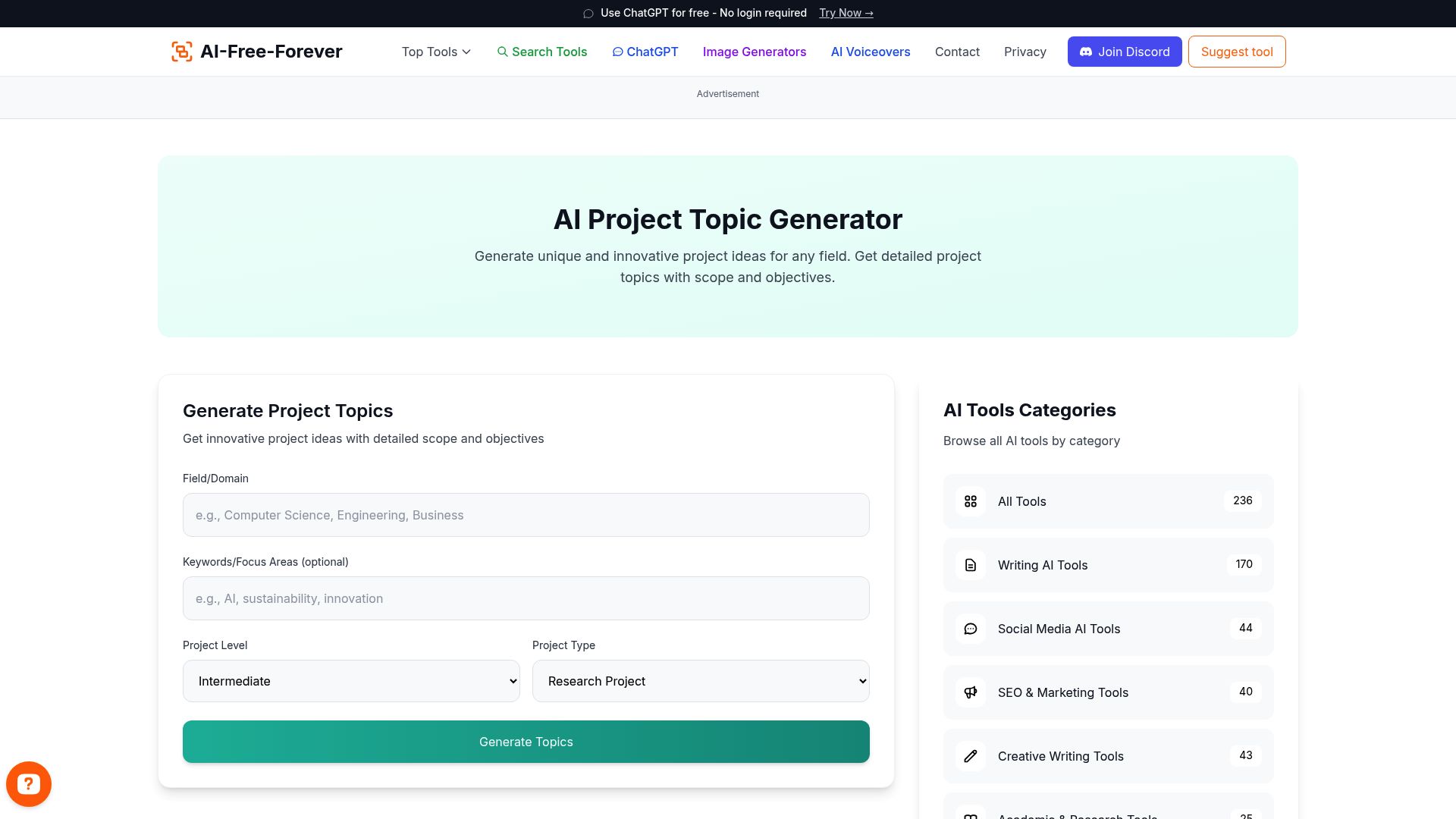Open the Project Level dropdown

(x=350, y=681)
